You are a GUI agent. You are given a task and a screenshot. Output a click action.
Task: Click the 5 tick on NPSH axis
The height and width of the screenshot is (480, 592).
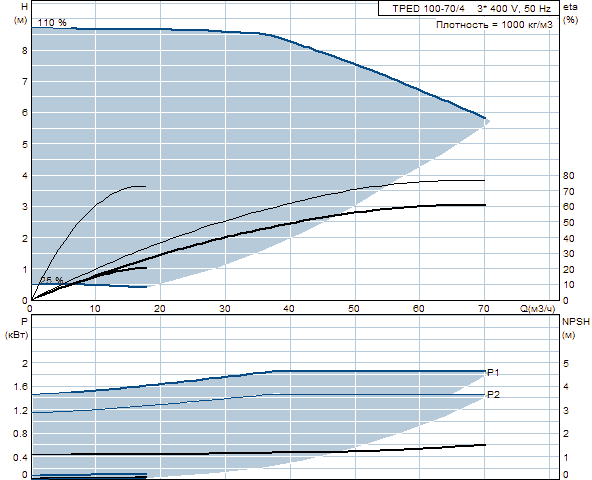coord(566,363)
